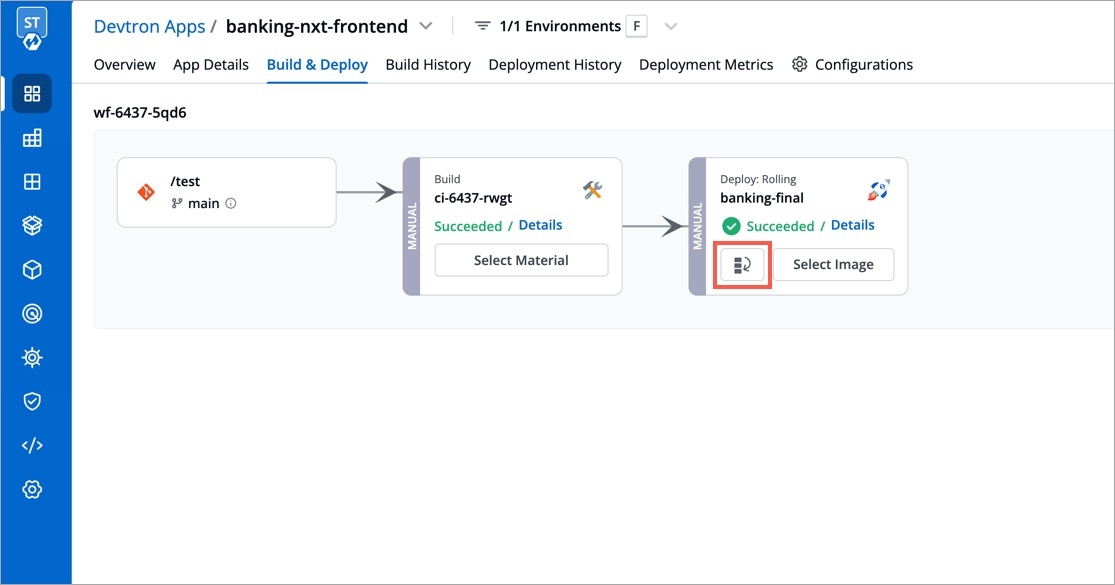Click the banking-nxt-frontend app title
This screenshot has width=1115, height=585.
point(317,26)
